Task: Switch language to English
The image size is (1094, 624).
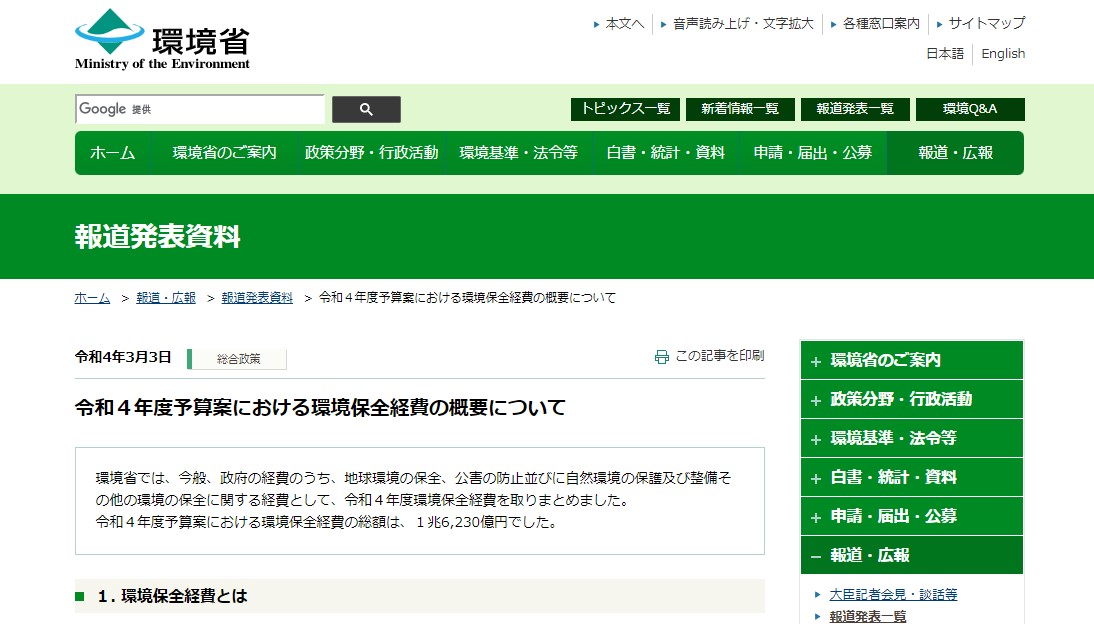Action: point(1003,54)
